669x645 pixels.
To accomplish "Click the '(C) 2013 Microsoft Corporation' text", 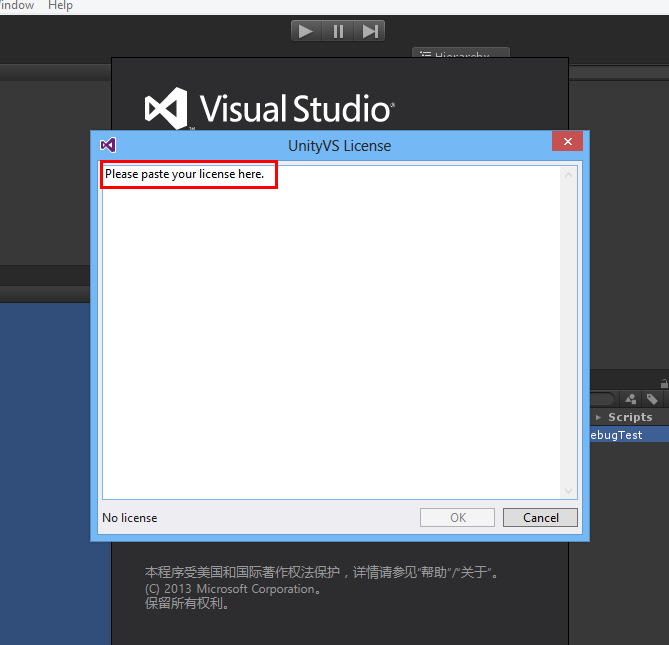I will tap(233, 589).
